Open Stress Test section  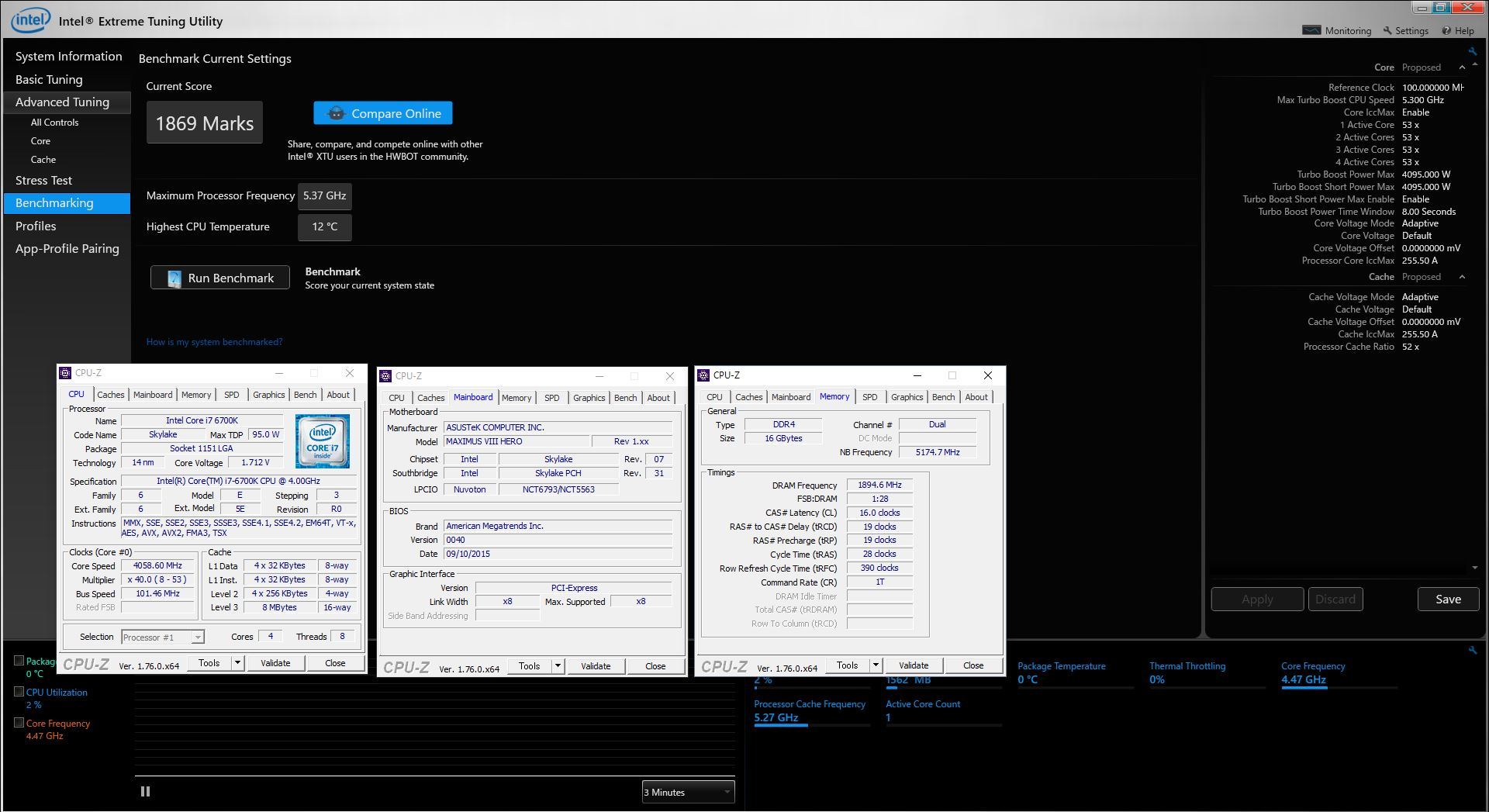coord(43,181)
